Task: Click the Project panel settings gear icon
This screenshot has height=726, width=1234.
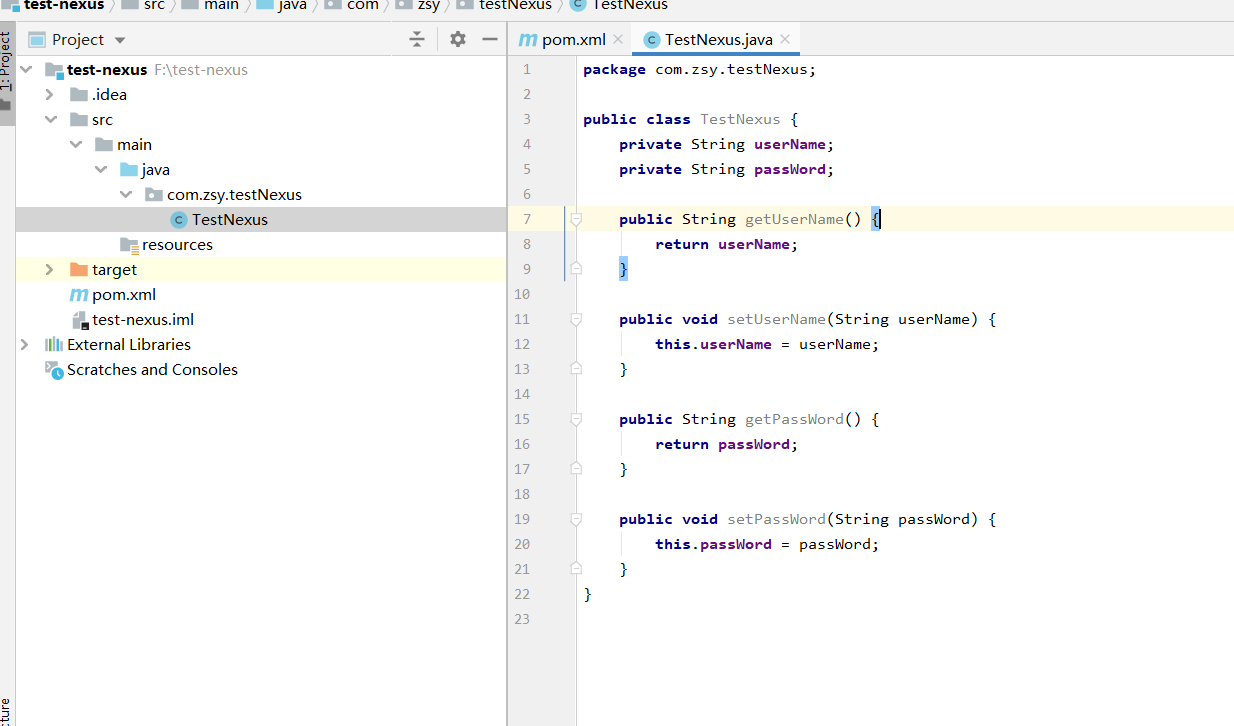Action: pyautogui.click(x=458, y=39)
